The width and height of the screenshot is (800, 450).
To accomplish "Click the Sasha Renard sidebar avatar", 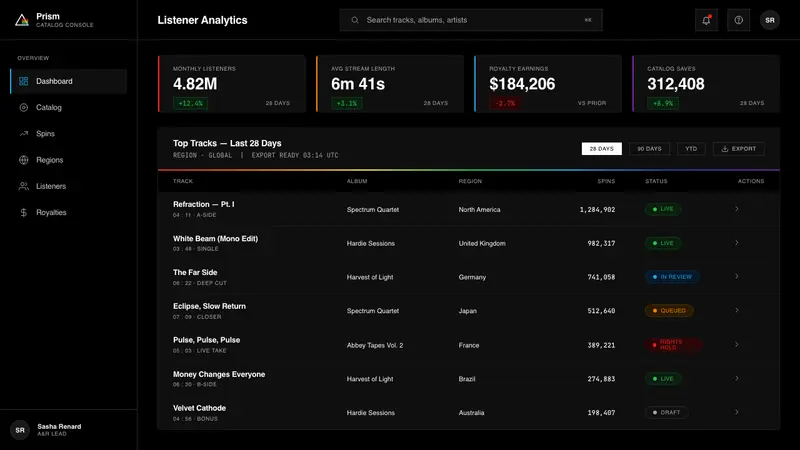I will click(20, 430).
